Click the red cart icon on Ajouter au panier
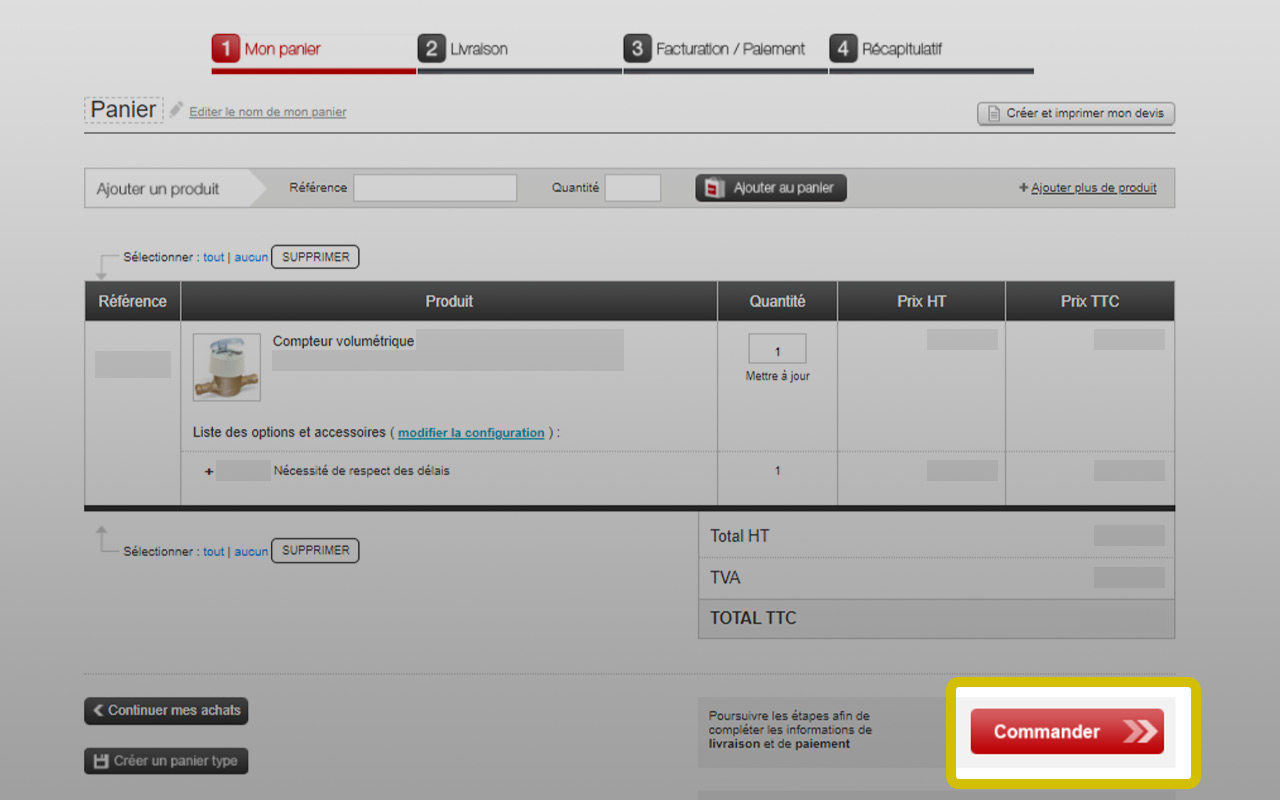Screen dimensions: 1280x800 click(x=714, y=188)
